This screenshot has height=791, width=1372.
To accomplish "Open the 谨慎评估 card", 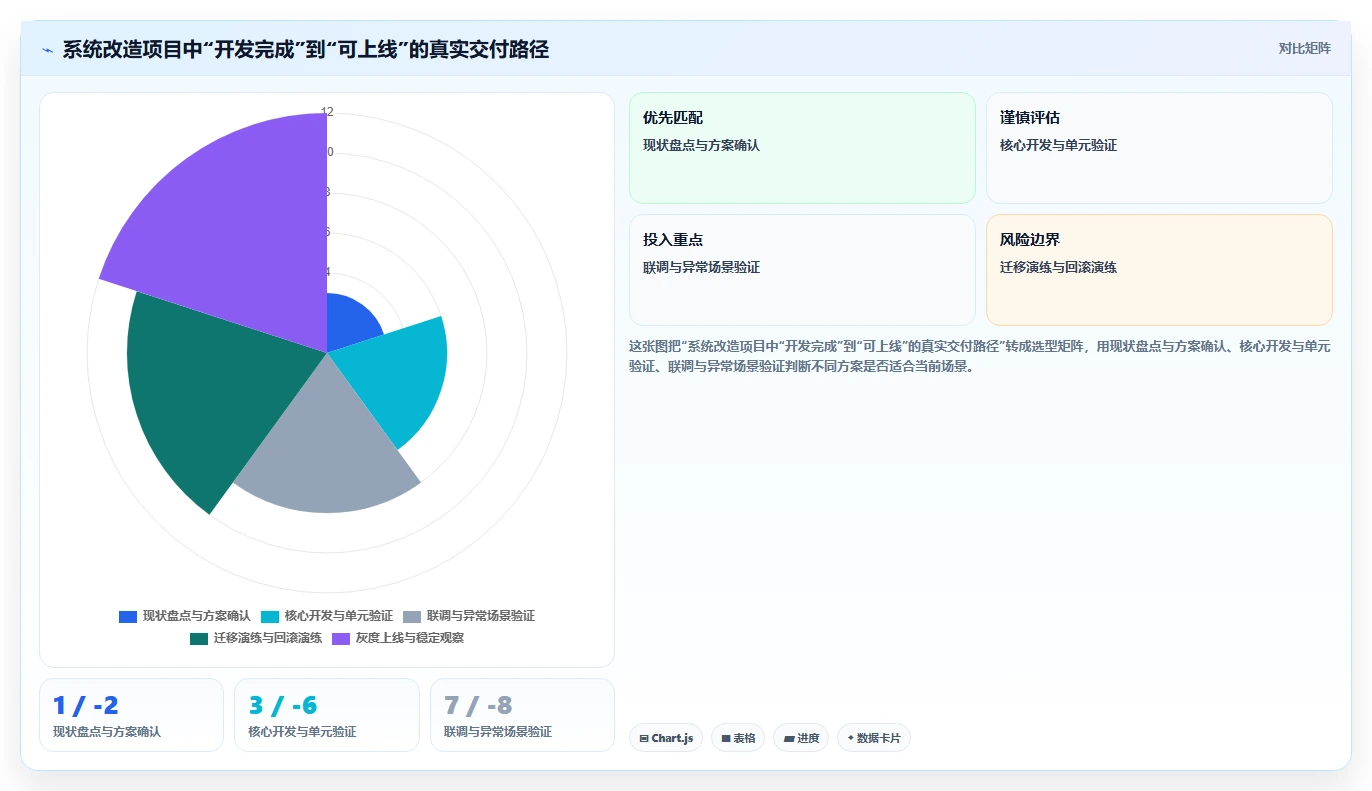I will point(1159,148).
